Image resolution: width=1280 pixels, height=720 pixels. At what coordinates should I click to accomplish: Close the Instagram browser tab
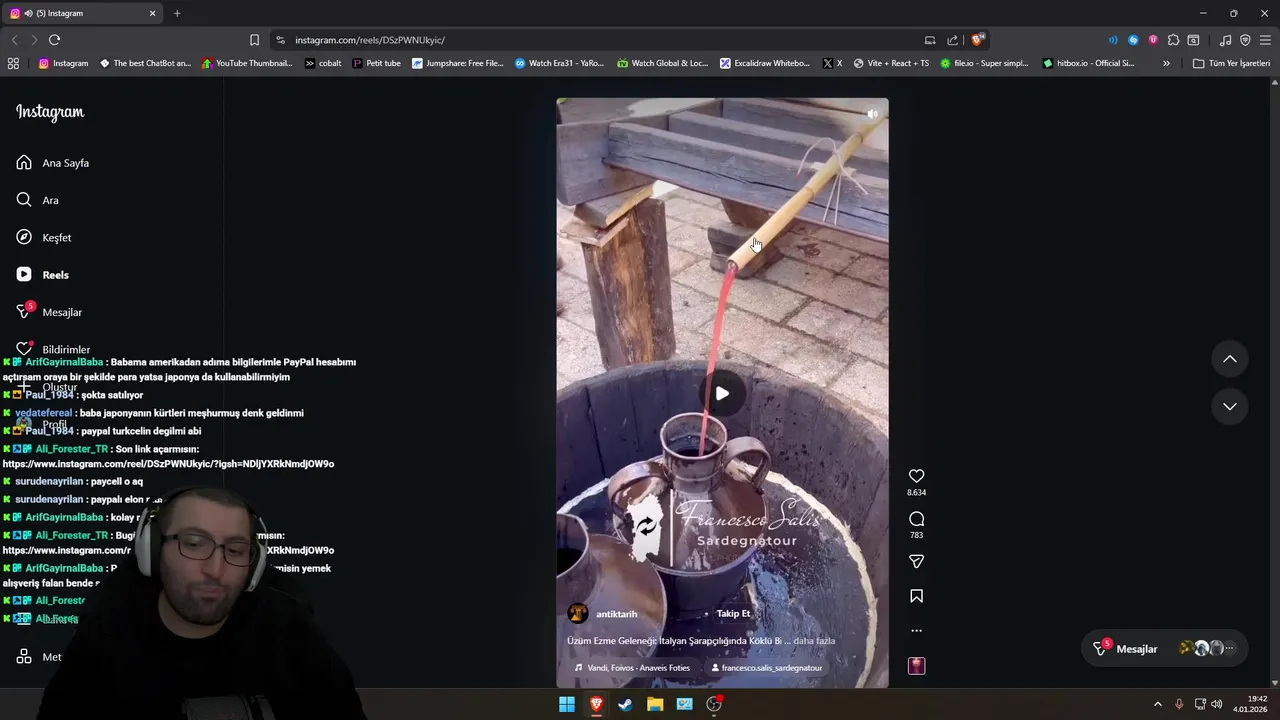(153, 13)
